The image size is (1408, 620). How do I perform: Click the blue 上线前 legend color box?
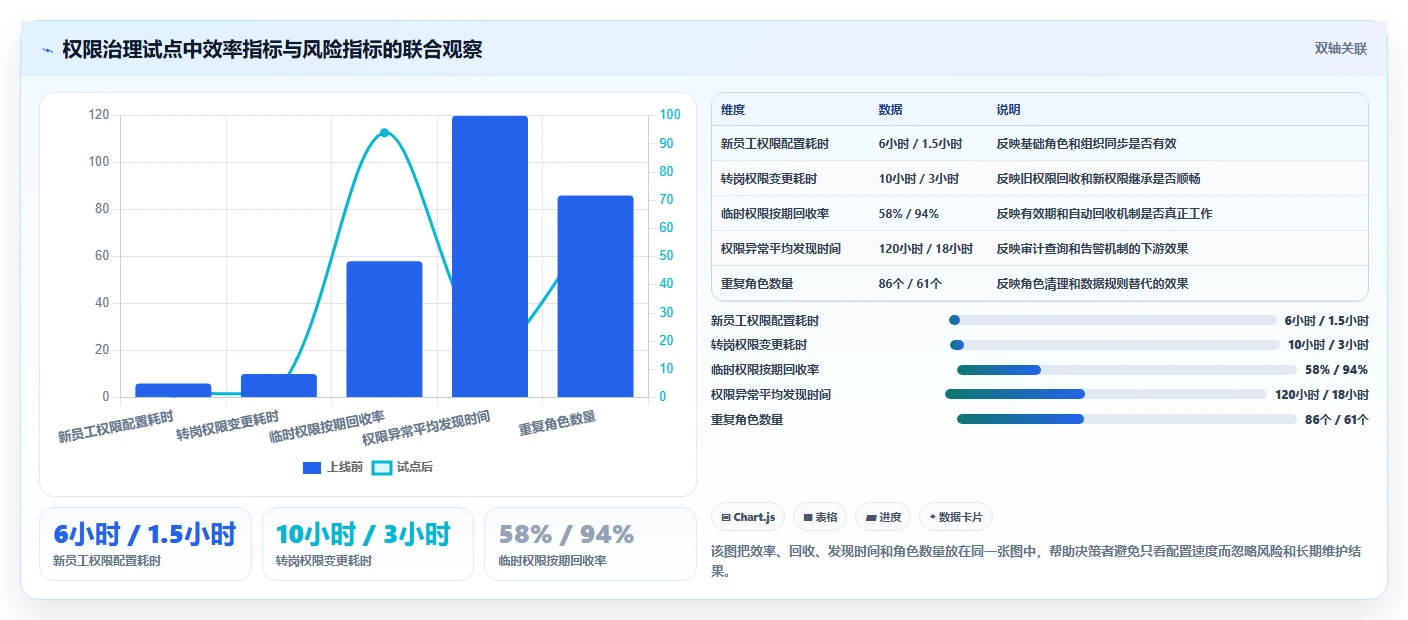tap(312, 467)
